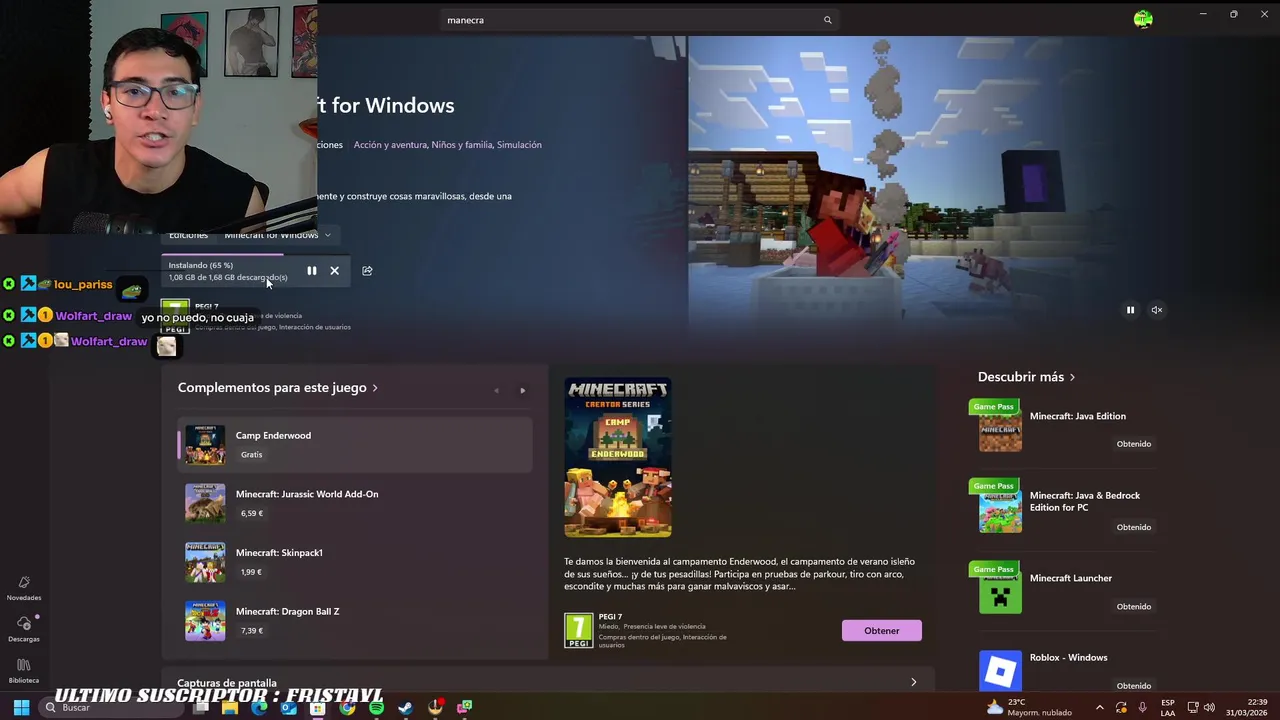Click the 1,99 € price of Skinpack1
This screenshot has width=1280, height=720.
pyautogui.click(x=251, y=572)
